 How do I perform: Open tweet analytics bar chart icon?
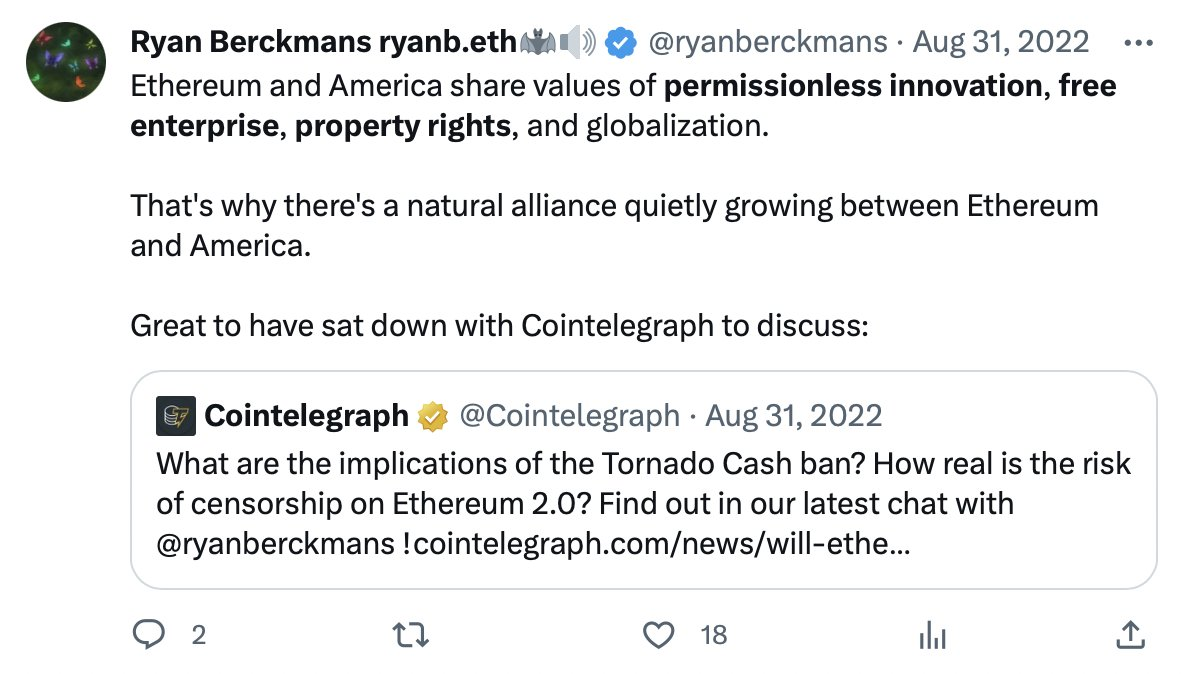[x=931, y=634]
